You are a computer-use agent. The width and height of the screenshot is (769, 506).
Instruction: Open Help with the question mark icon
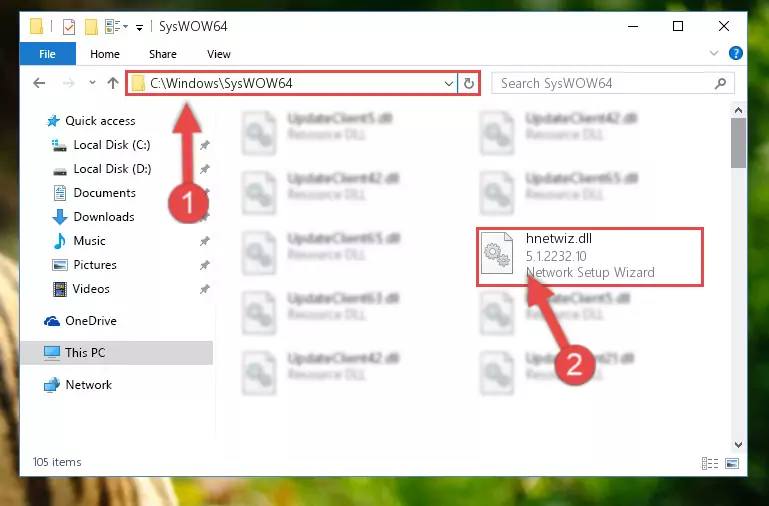(x=735, y=53)
